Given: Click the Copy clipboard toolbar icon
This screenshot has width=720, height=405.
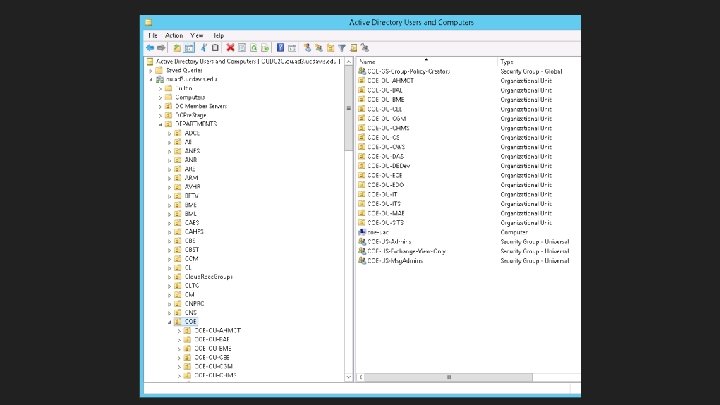Looking at the screenshot, I should 215,48.
